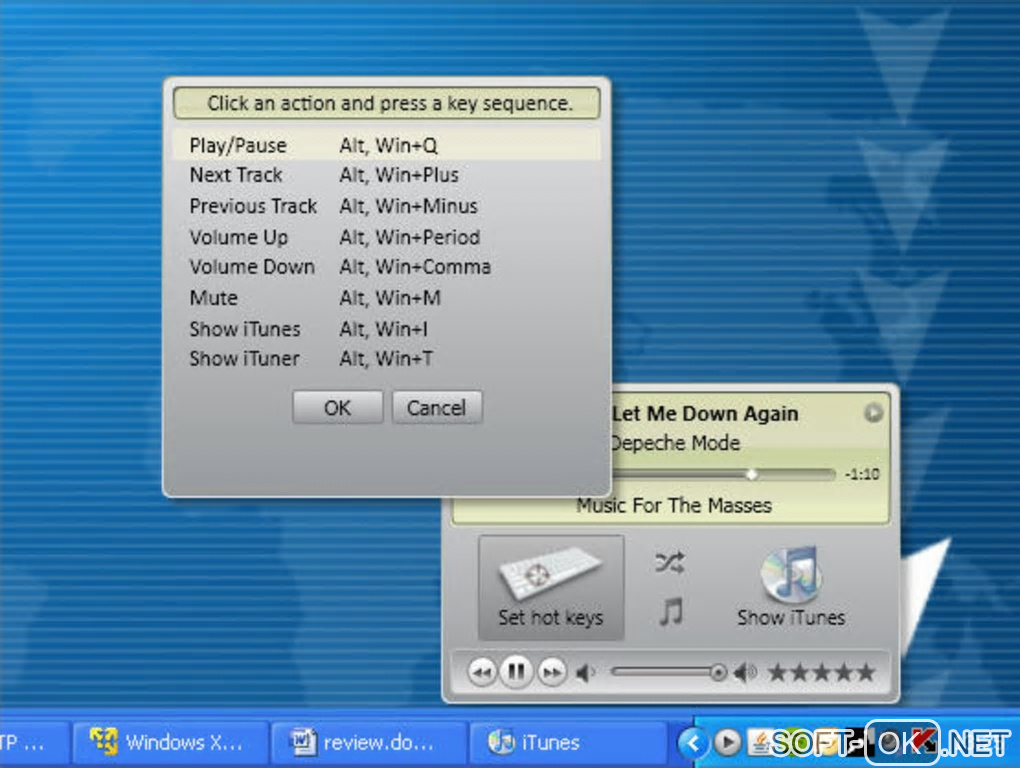Click the Set hot keys keyboard icon
Viewport: 1020px width, 768px height.
point(550,572)
